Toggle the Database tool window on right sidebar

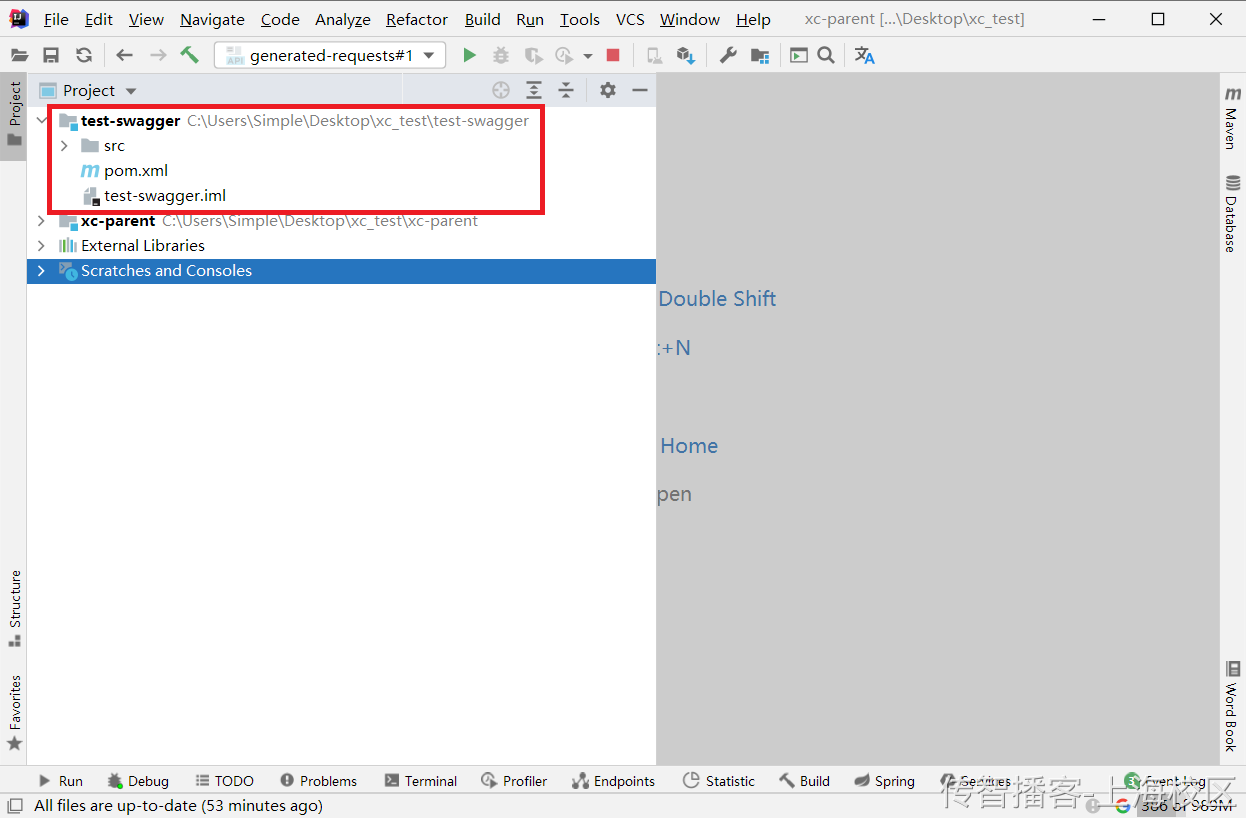click(1232, 213)
